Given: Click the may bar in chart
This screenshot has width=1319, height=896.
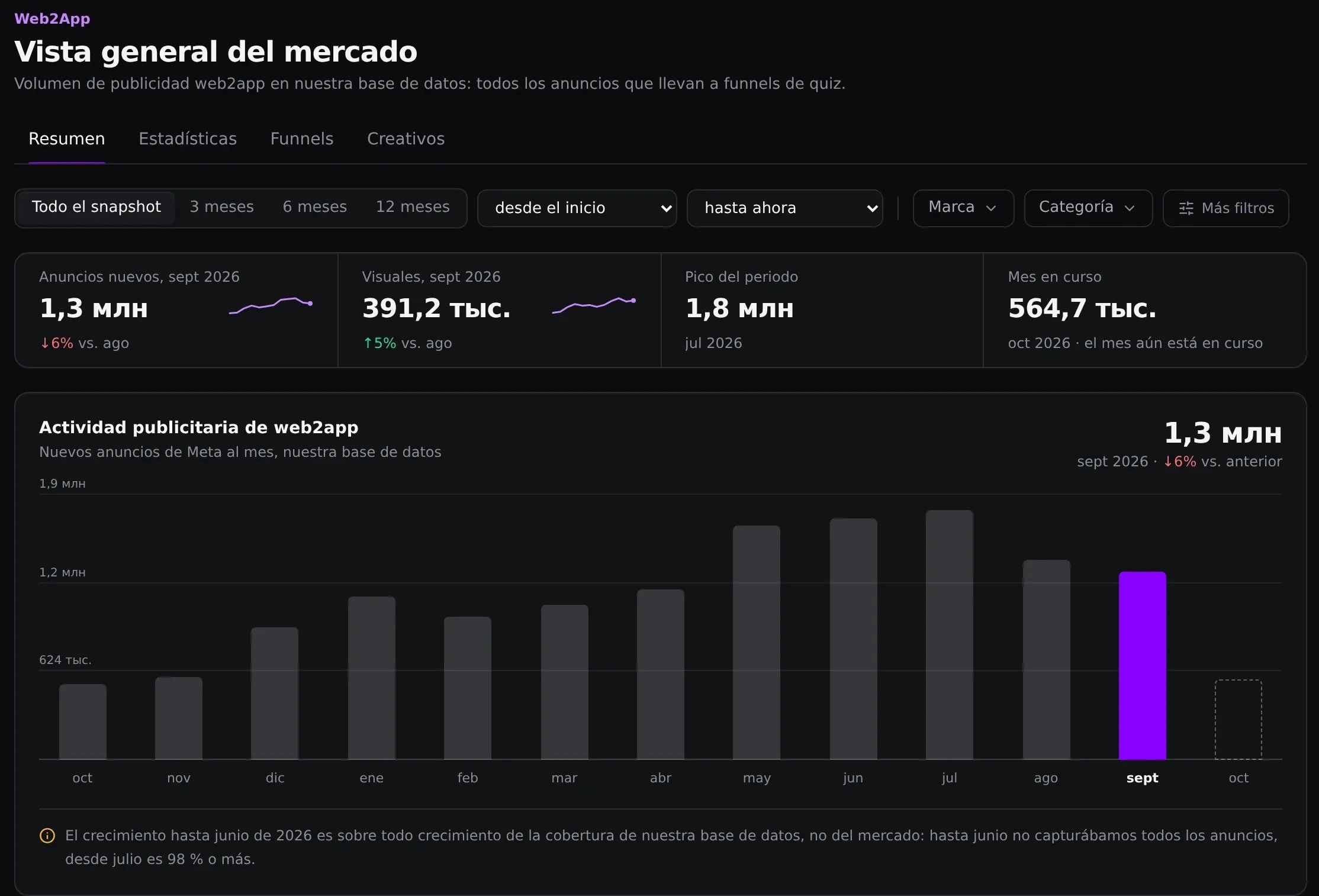Looking at the screenshot, I should coord(756,642).
